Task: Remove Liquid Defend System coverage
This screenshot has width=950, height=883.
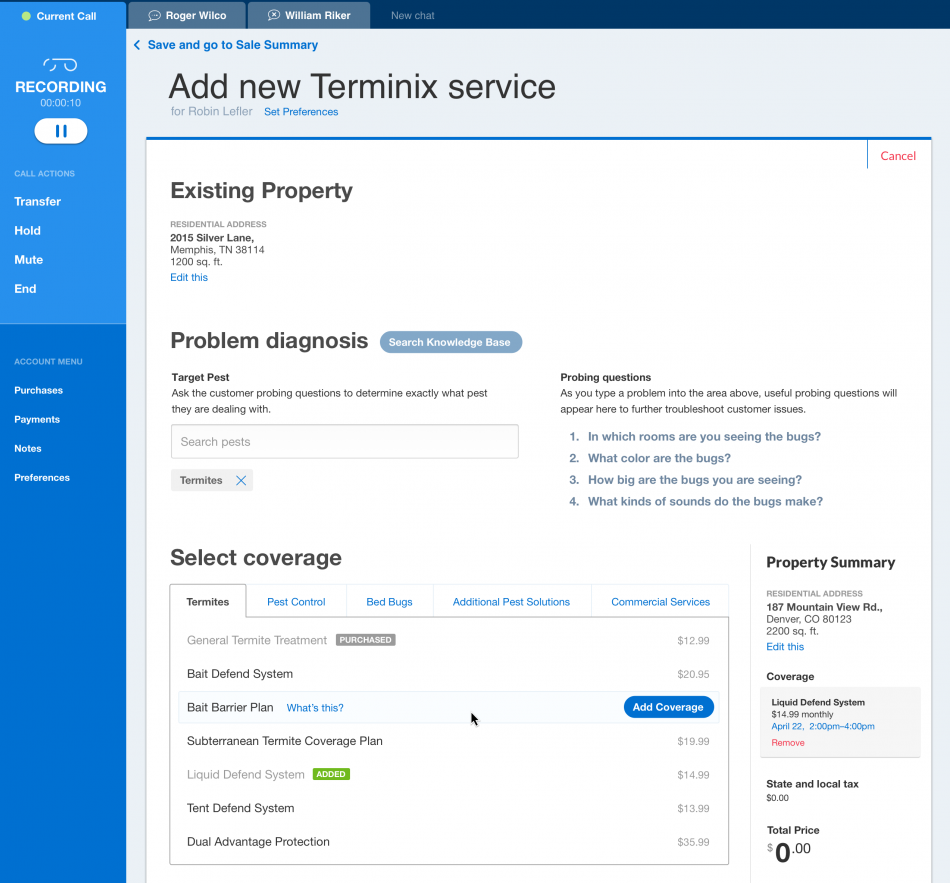Action: 788,742
